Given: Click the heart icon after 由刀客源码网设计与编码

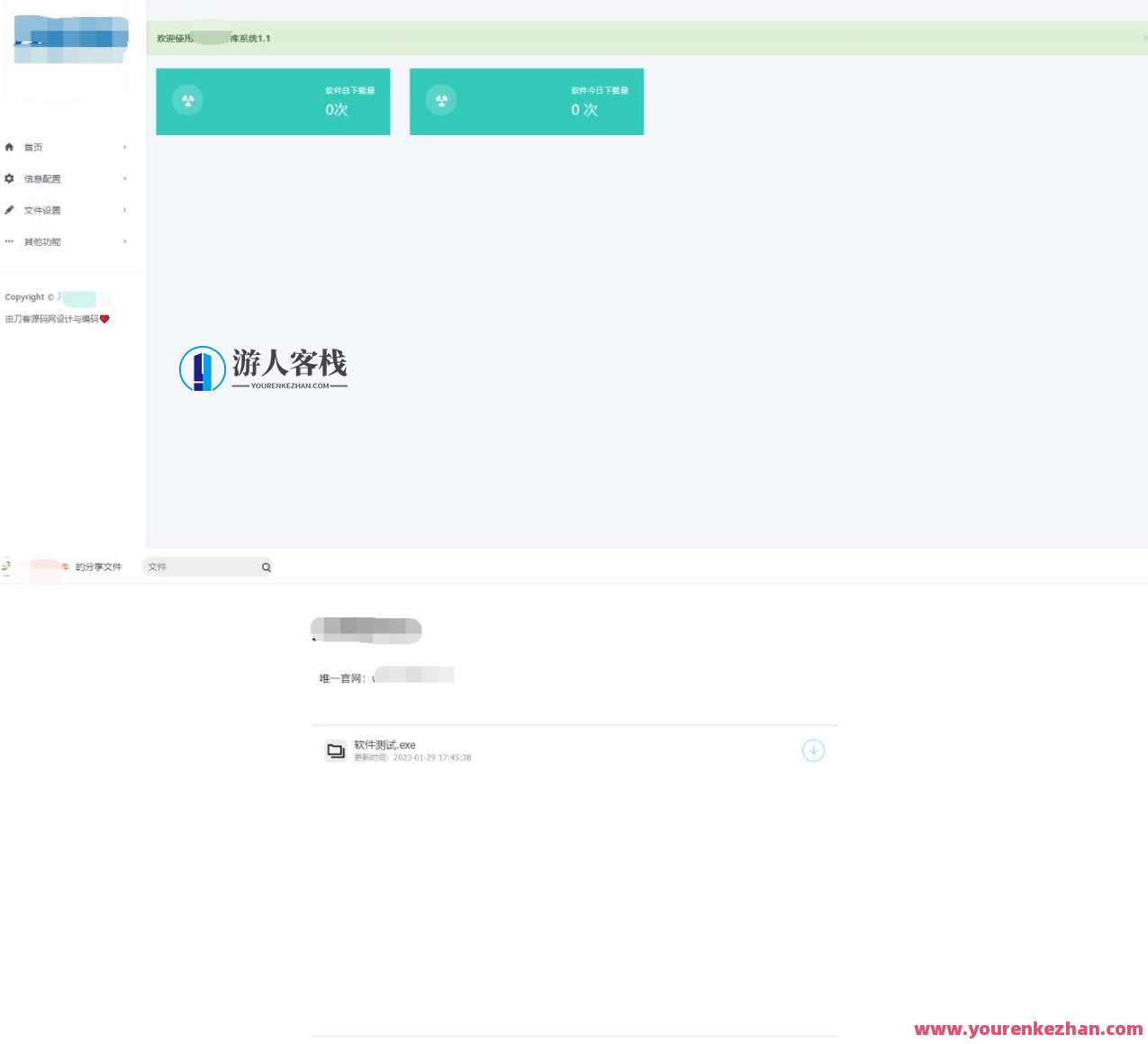Looking at the screenshot, I should [104, 318].
